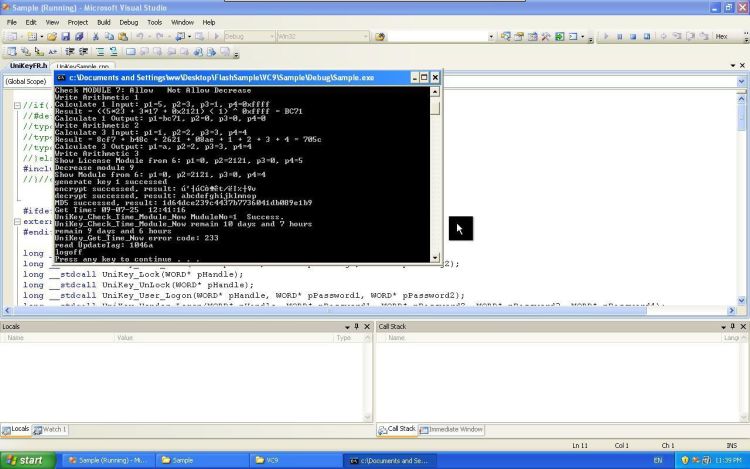The width and height of the screenshot is (750, 469).
Task: Open the Win32 platform dropdown
Action: point(365,36)
